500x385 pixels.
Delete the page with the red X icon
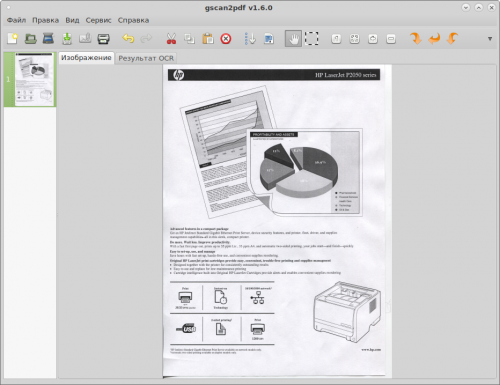pyautogui.click(x=226, y=39)
